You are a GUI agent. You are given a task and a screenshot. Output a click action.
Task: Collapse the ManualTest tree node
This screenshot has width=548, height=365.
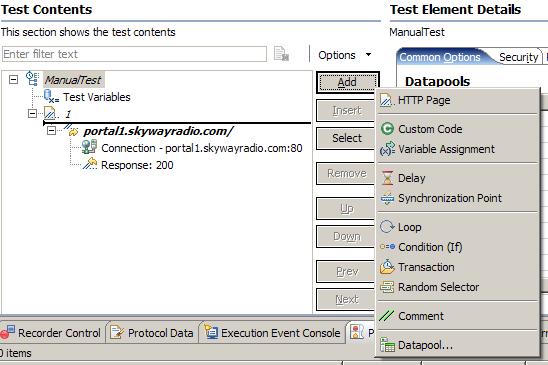click(13, 80)
